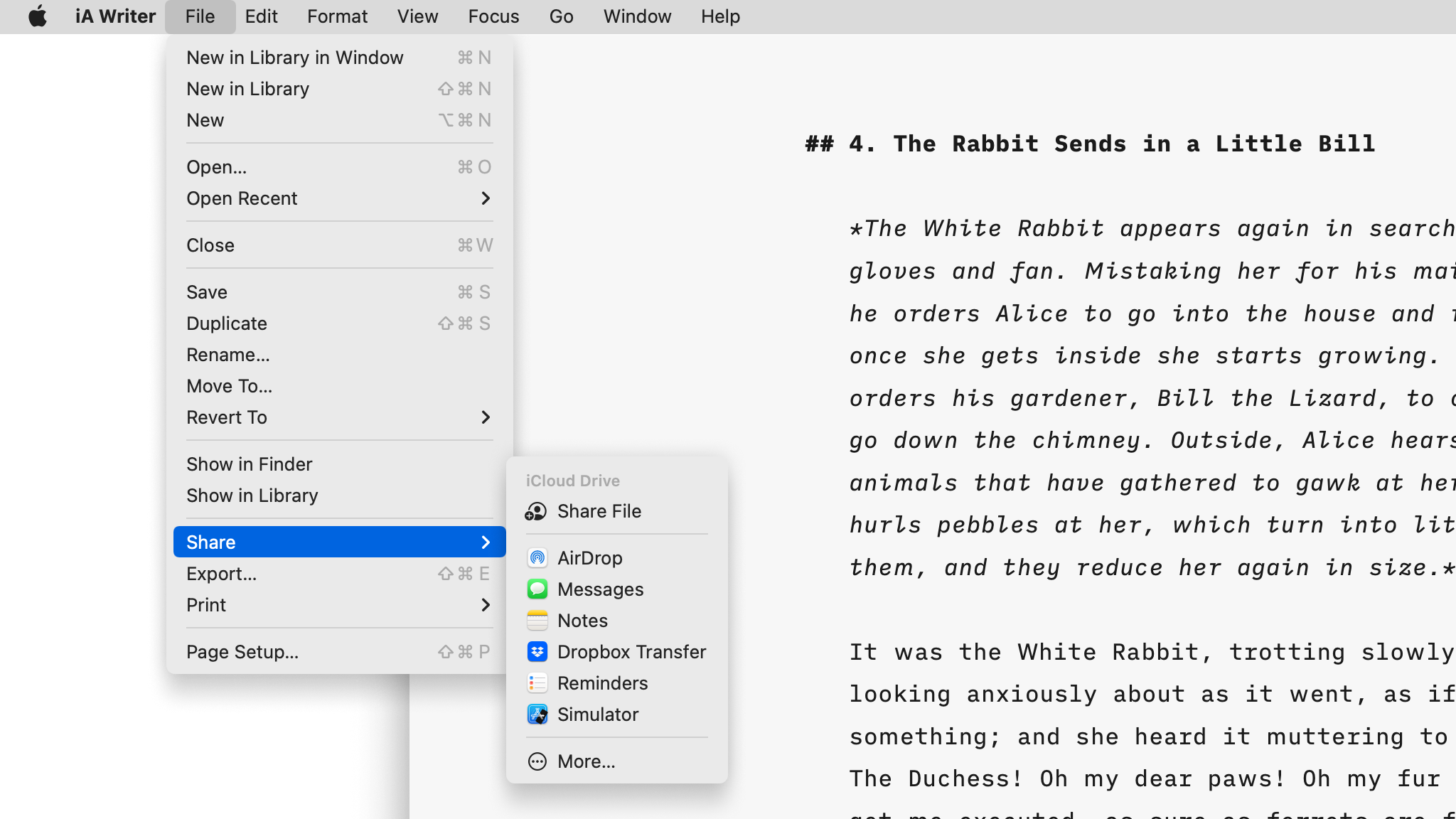Viewport: 1456px width, 819px height.
Task: Choose Move To... menu entry
Action: (340, 386)
